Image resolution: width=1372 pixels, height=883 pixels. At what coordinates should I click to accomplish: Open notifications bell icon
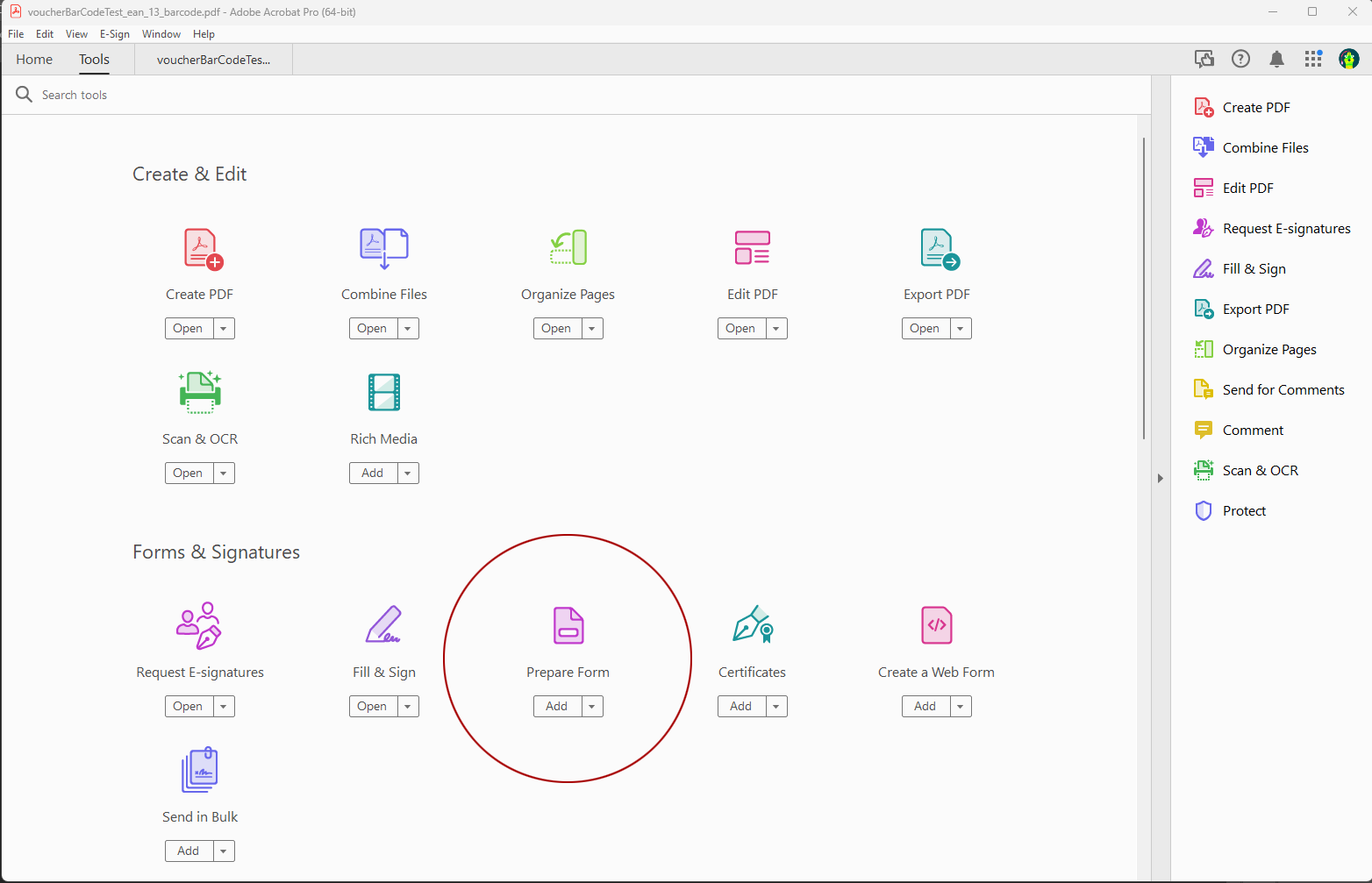tap(1276, 59)
